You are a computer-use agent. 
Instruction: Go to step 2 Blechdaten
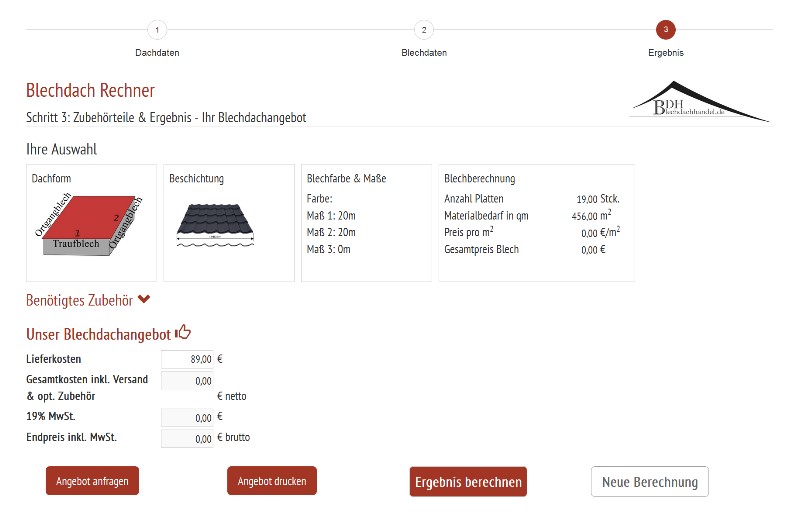[423, 30]
